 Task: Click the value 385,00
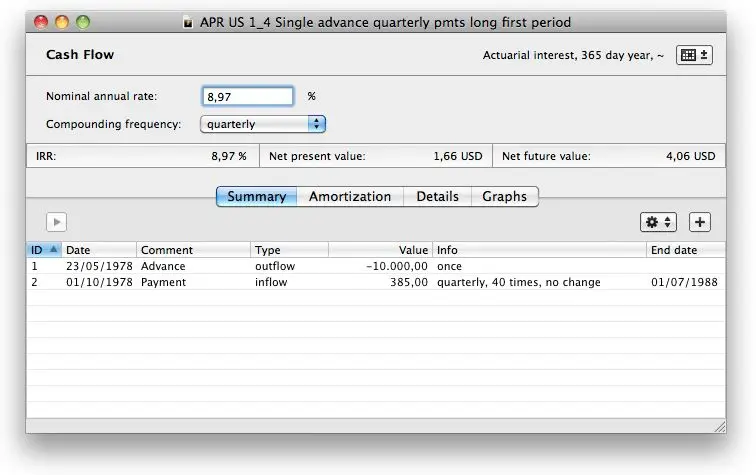tap(409, 282)
